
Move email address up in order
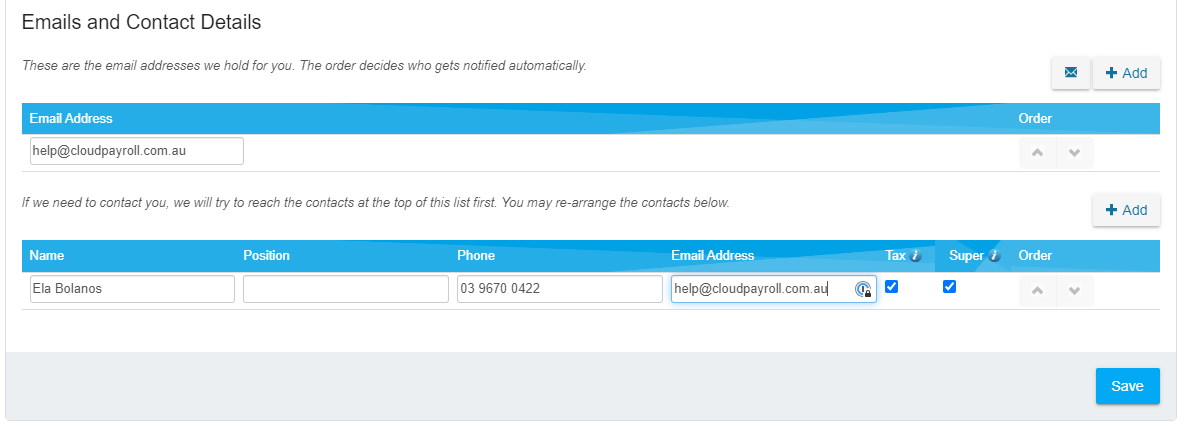(1037, 153)
